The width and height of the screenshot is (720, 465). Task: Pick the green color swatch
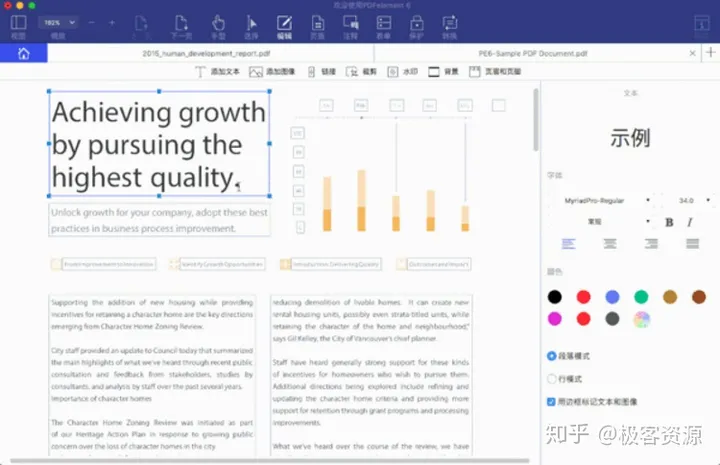(x=641, y=297)
